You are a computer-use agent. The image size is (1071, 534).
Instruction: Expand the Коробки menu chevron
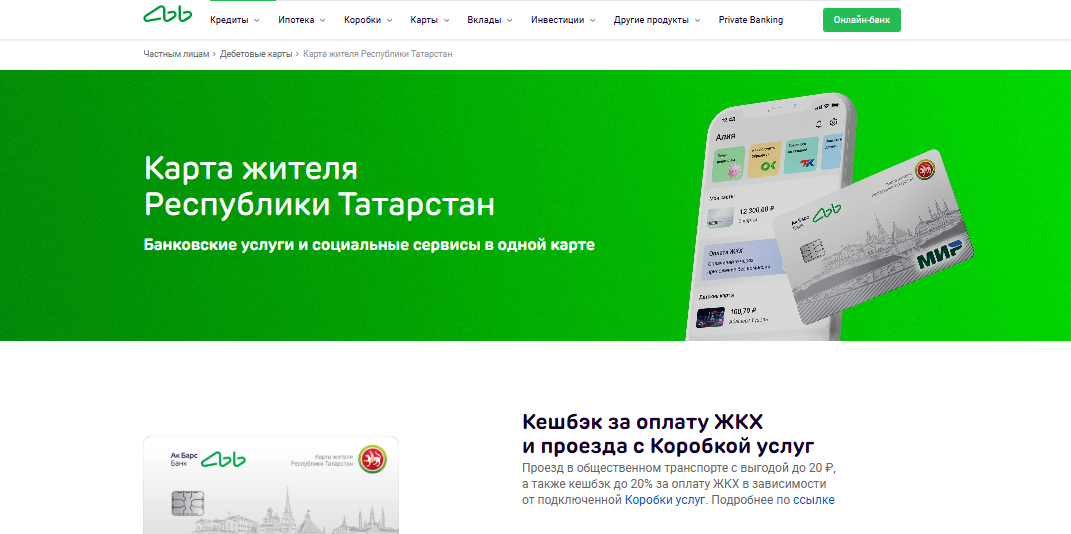point(389,20)
